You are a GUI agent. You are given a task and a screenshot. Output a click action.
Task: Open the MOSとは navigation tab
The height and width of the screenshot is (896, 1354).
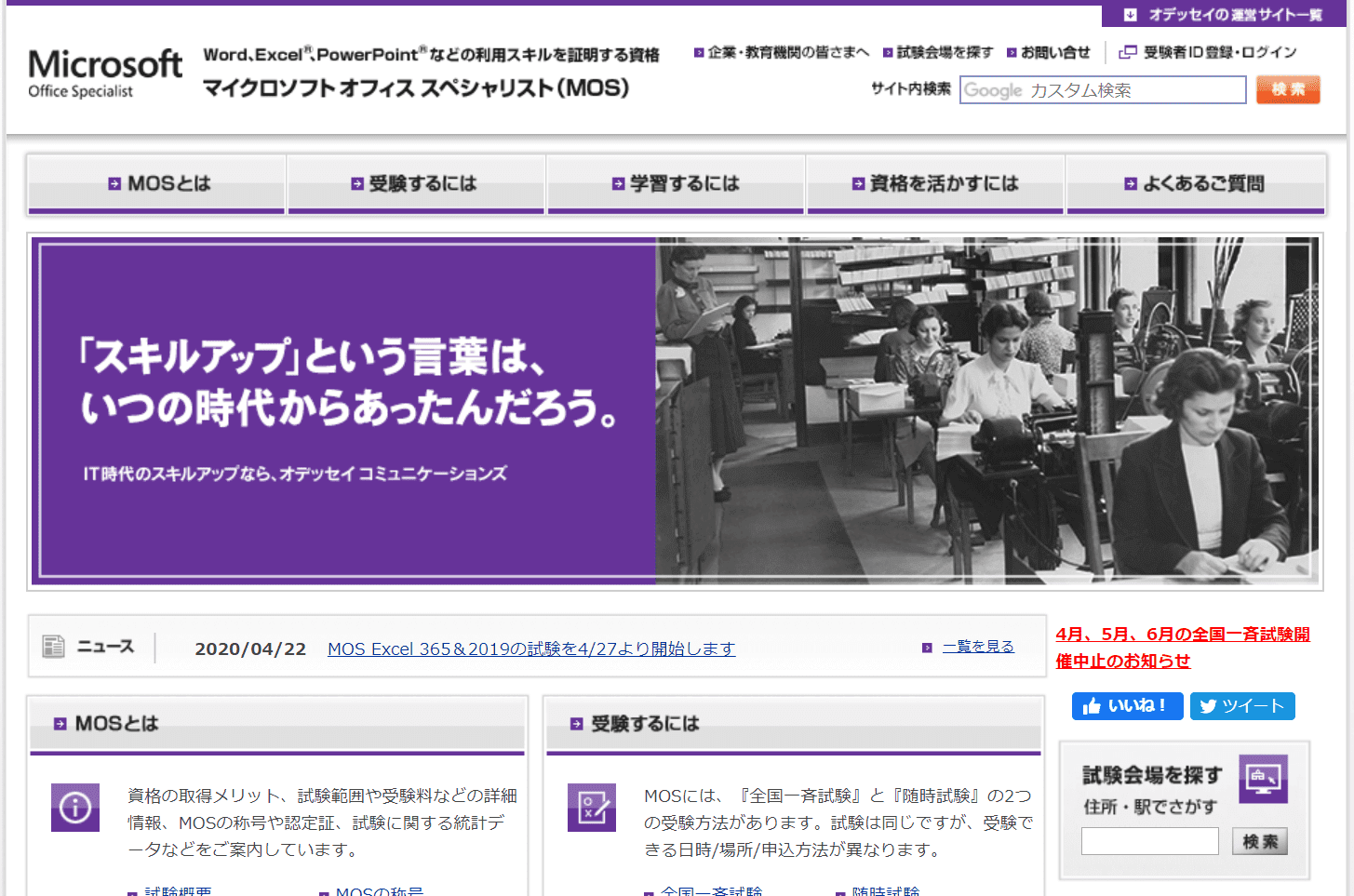156,184
